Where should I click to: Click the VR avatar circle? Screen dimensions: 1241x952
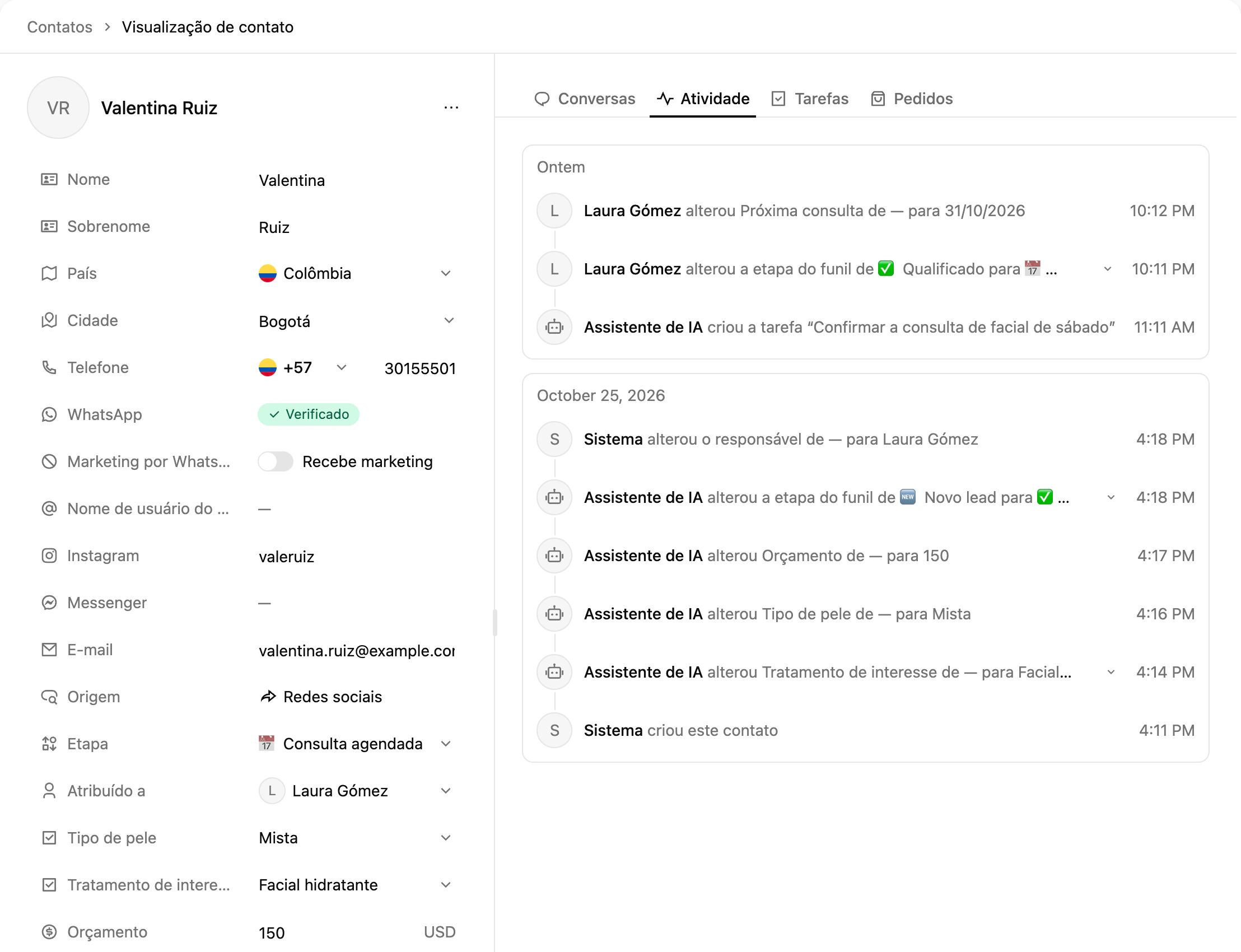pyautogui.click(x=58, y=108)
